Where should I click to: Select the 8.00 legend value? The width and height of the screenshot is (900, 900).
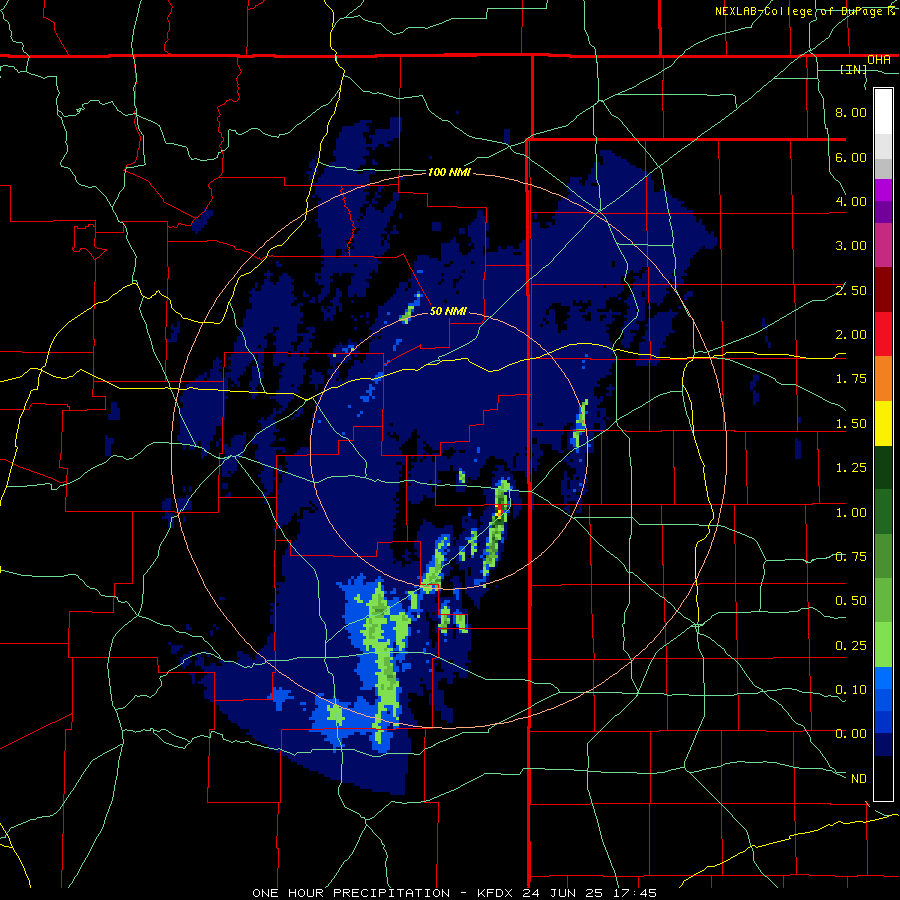pos(851,112)
